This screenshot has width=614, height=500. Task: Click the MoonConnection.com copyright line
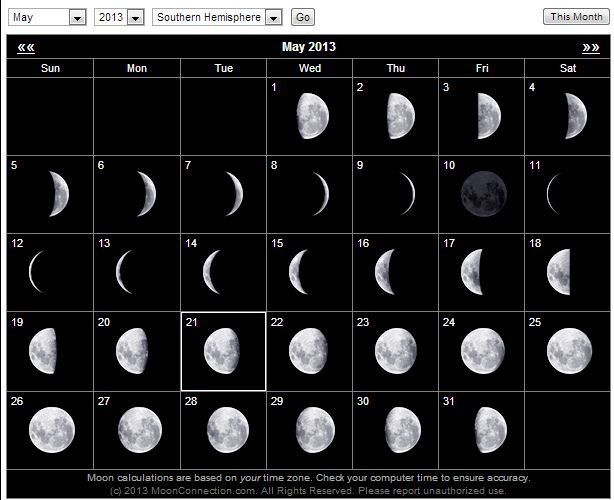pyautogui.click(x=308, y=491)
